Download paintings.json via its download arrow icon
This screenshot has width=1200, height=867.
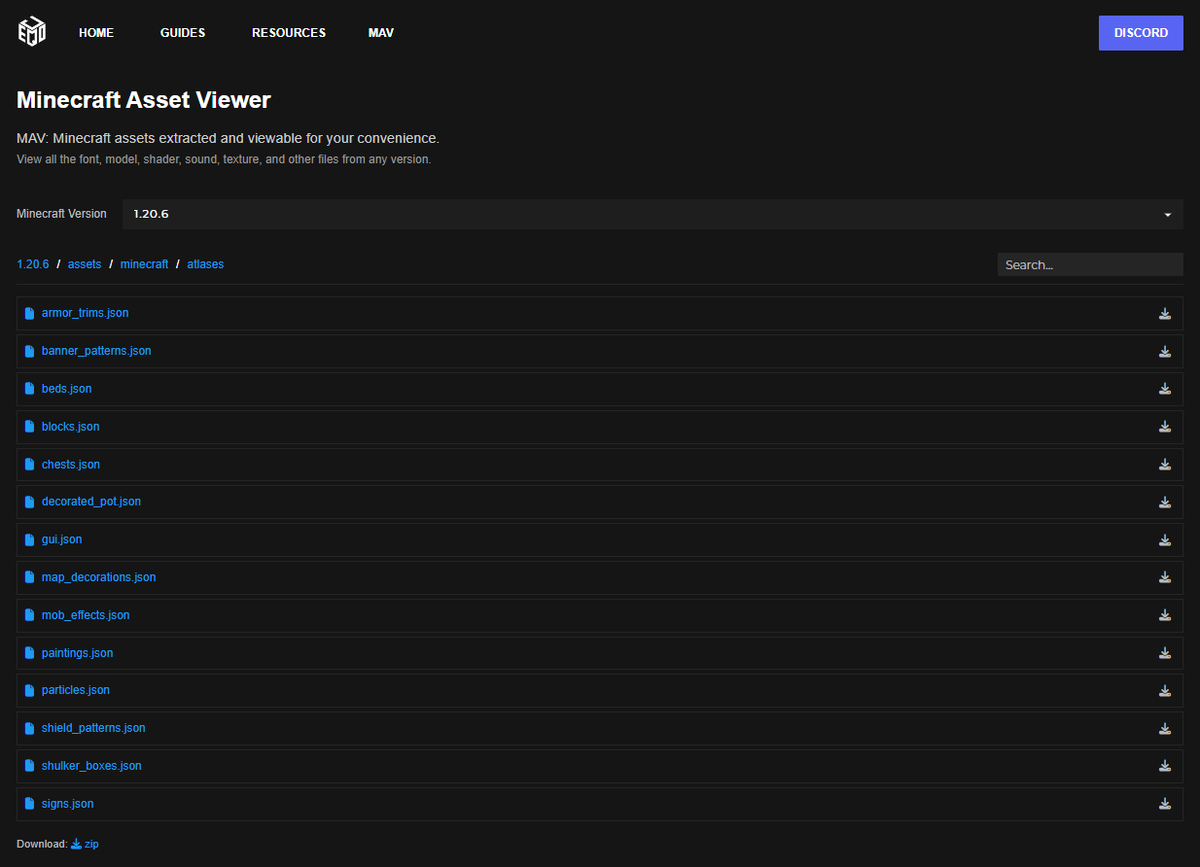[1165, 652]
